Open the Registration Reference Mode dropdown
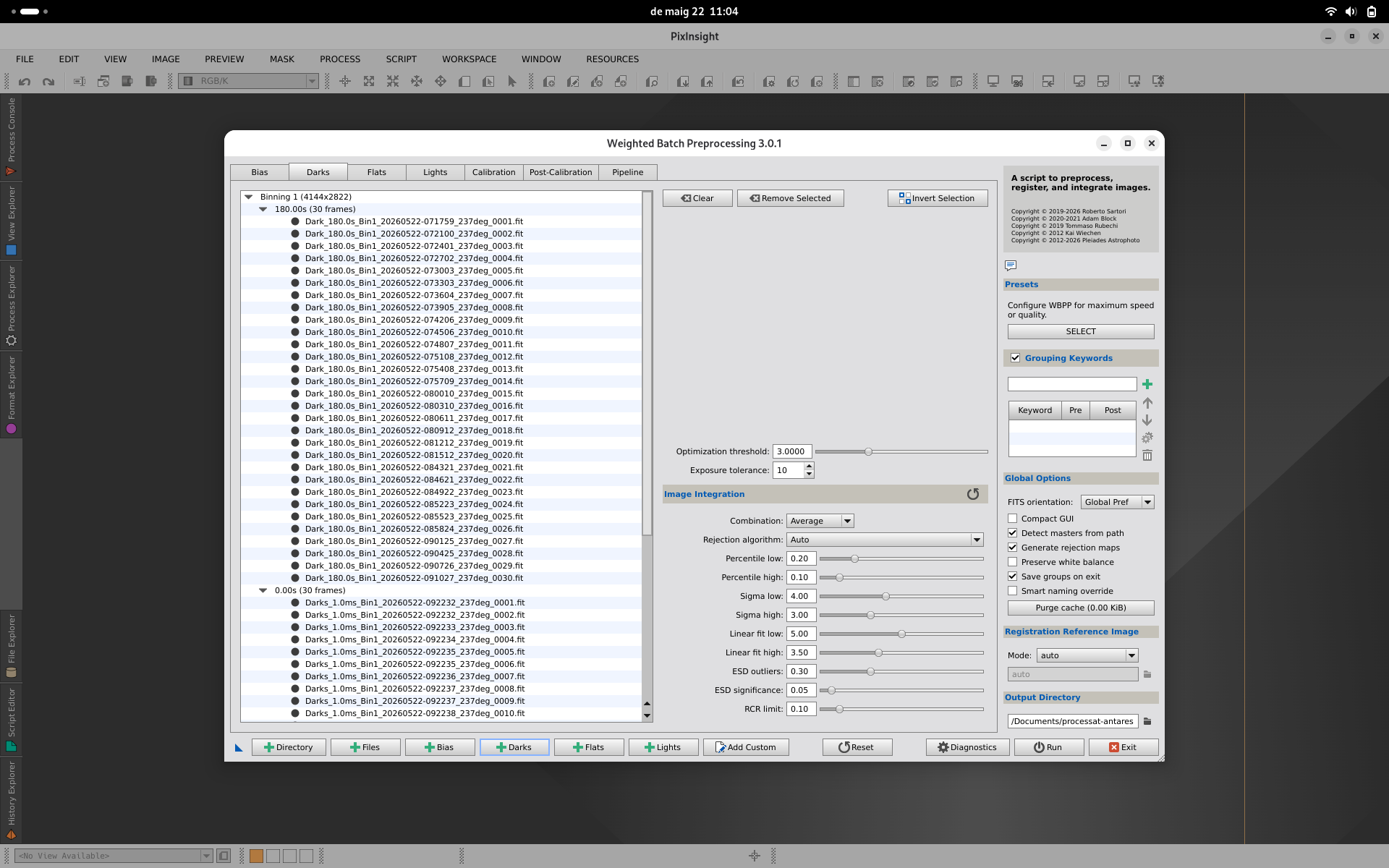The height and width of the screenshot is (868, 1389). [x=1087, y=655]
